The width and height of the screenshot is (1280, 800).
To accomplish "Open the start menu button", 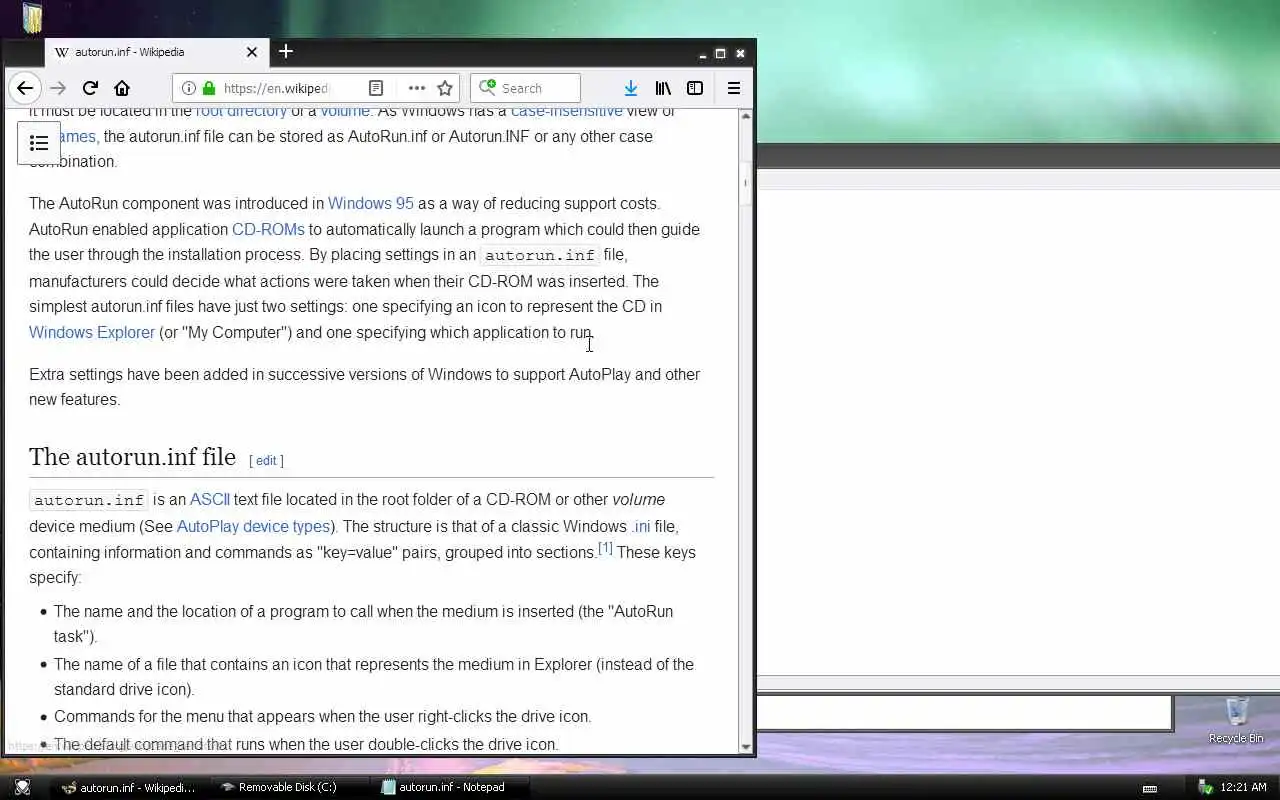I will [x=22, y=787].
